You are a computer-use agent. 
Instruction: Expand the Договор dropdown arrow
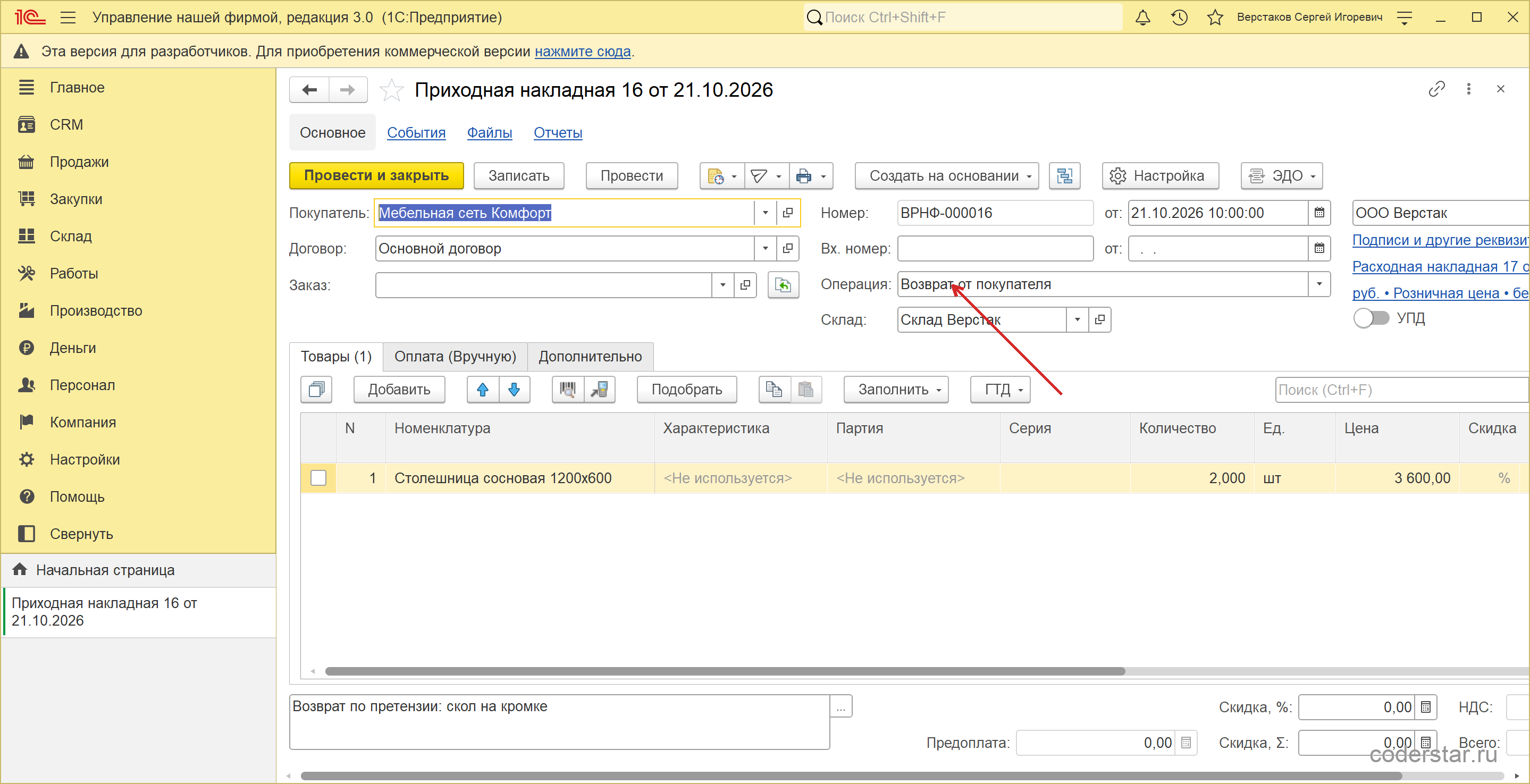point(765,248)
